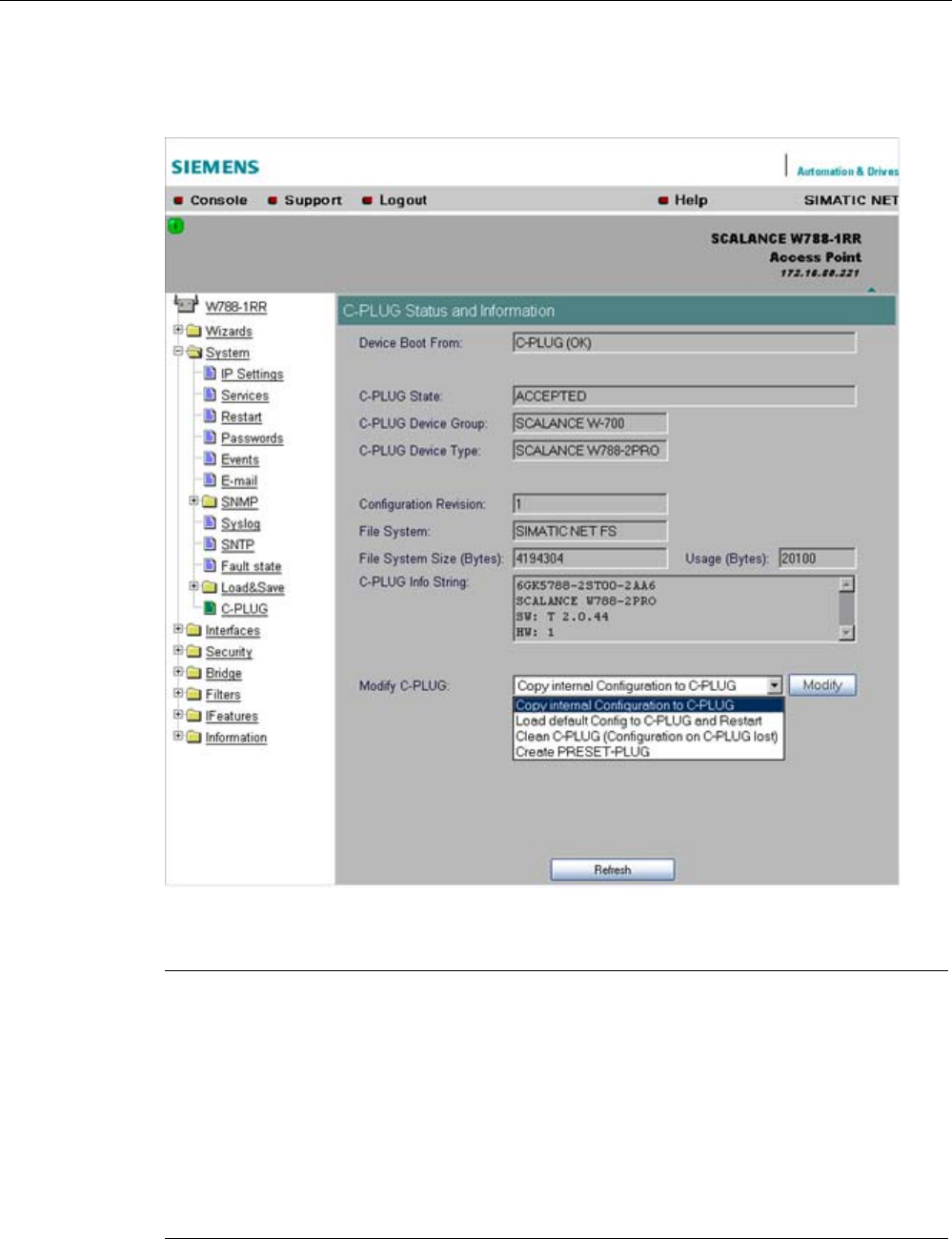Select the C-PLUG tree entry

pos(244,609)
